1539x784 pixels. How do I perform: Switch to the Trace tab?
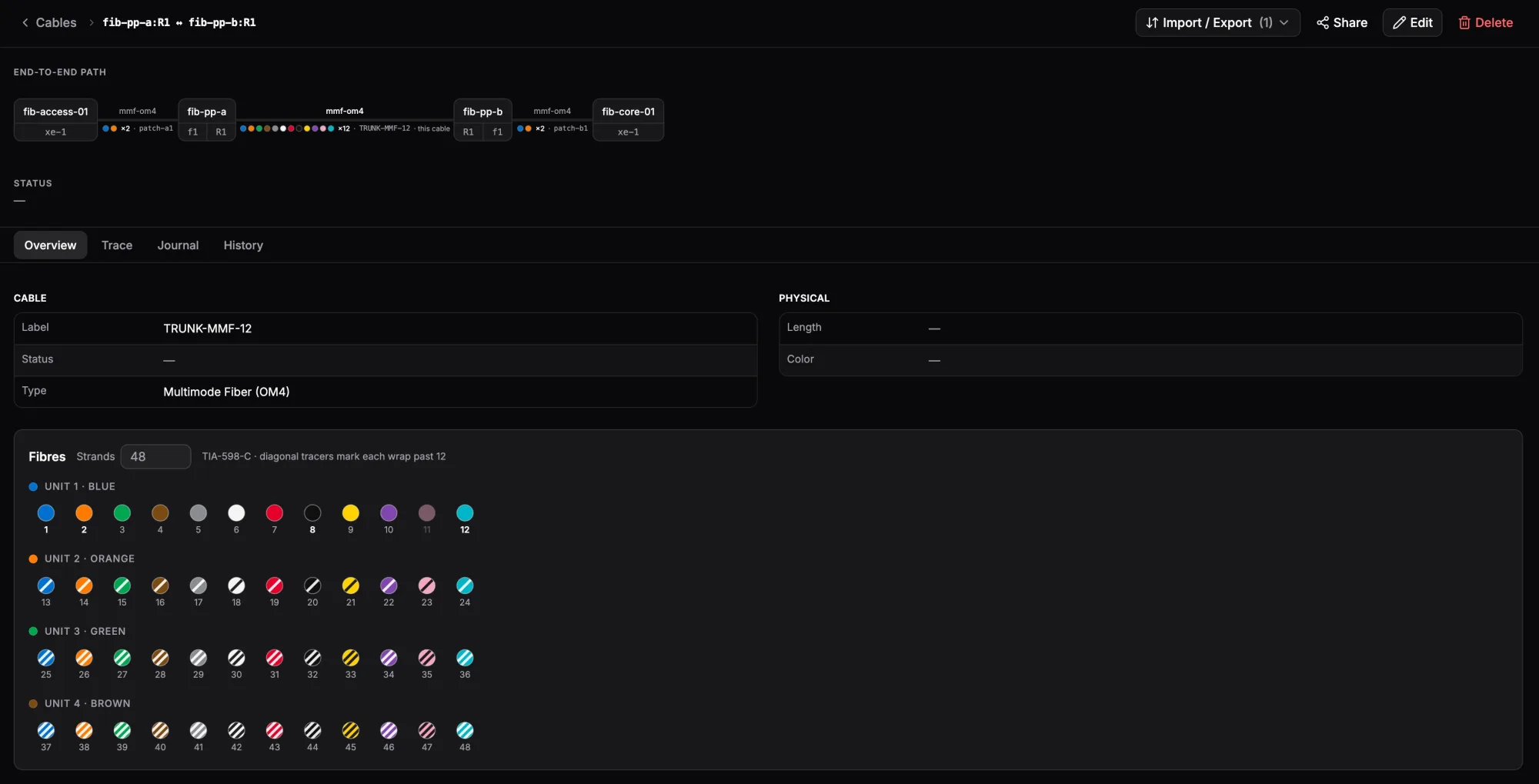pyautogui.click(x=117, y=245)
